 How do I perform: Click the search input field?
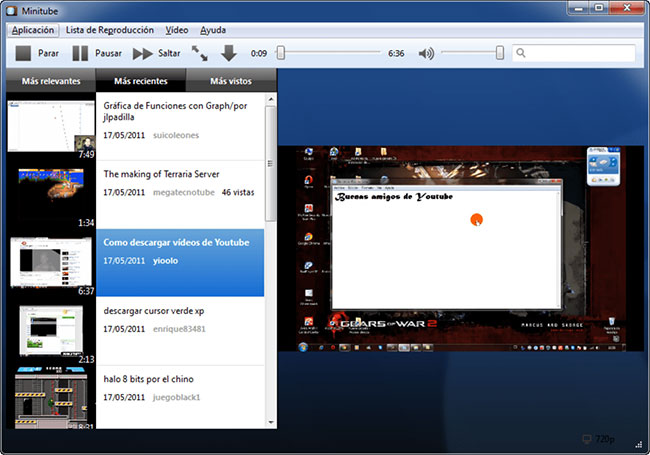pos(574,53)
